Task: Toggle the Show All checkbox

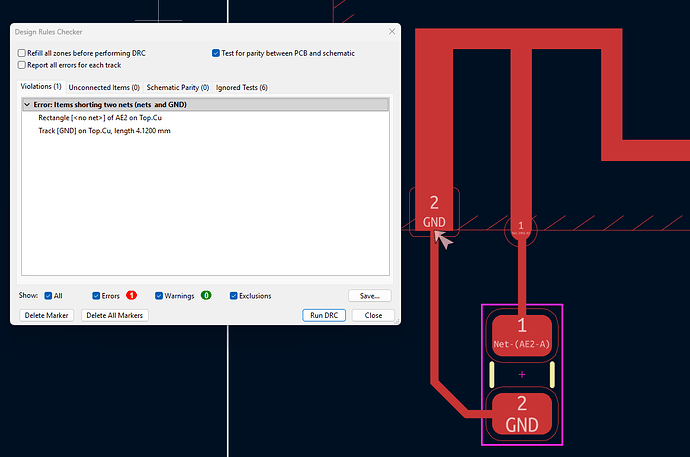Action: pyautogui.click(x=49, y=296)
